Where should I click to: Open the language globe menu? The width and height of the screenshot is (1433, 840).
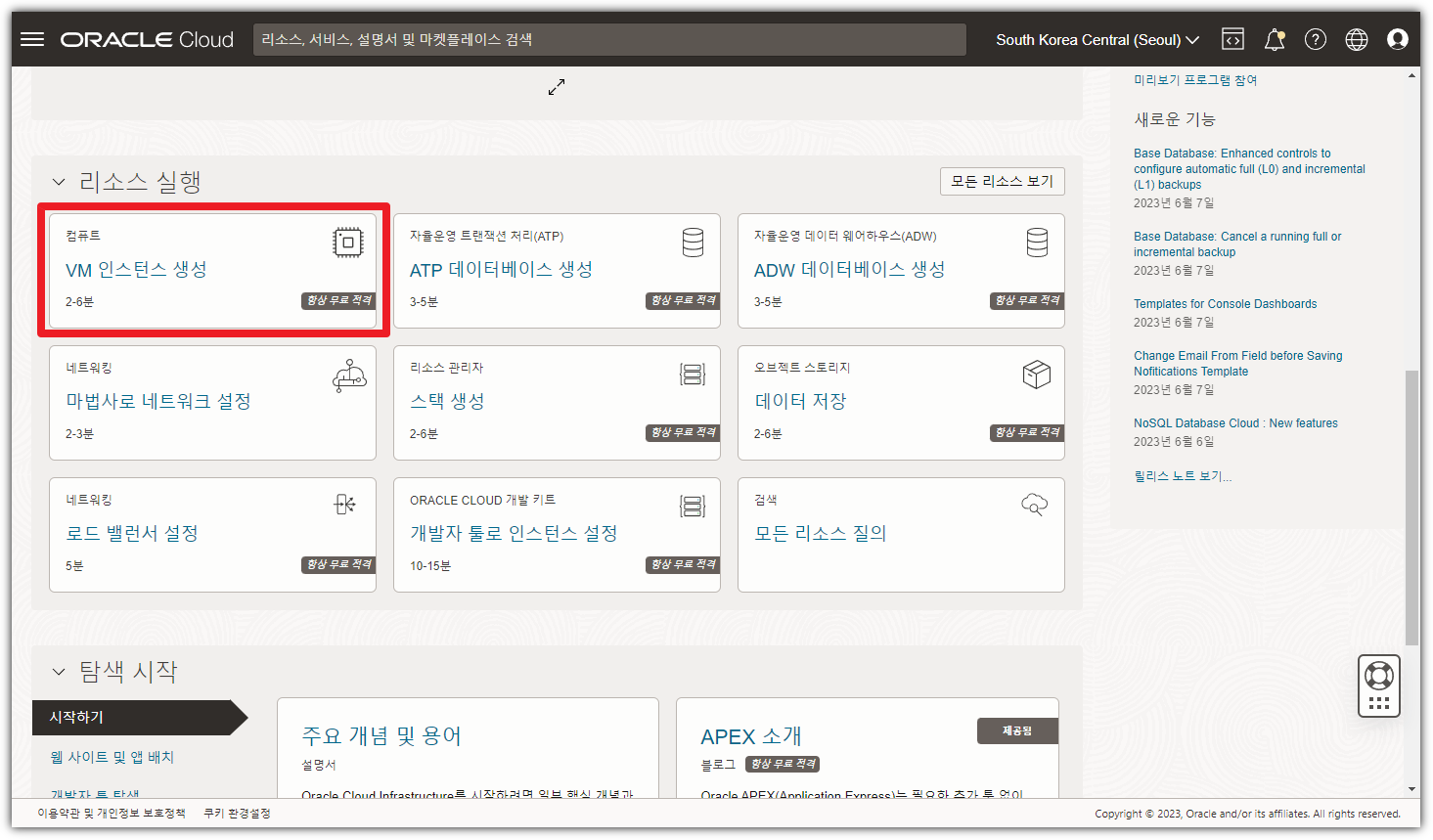(1357, 39)
